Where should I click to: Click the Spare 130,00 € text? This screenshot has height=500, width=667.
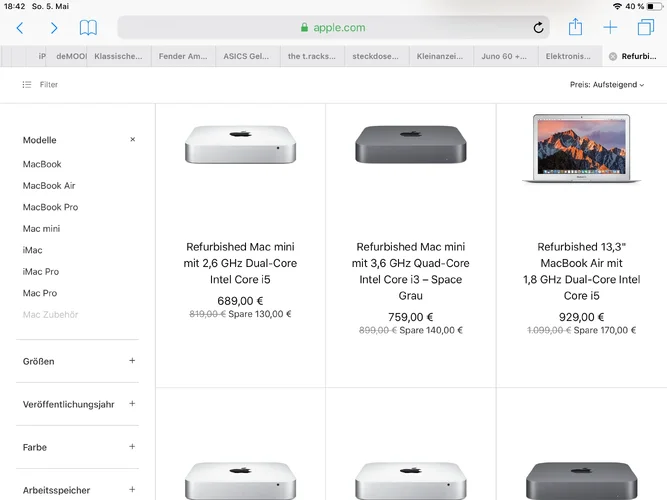click(x=260, y=314)
